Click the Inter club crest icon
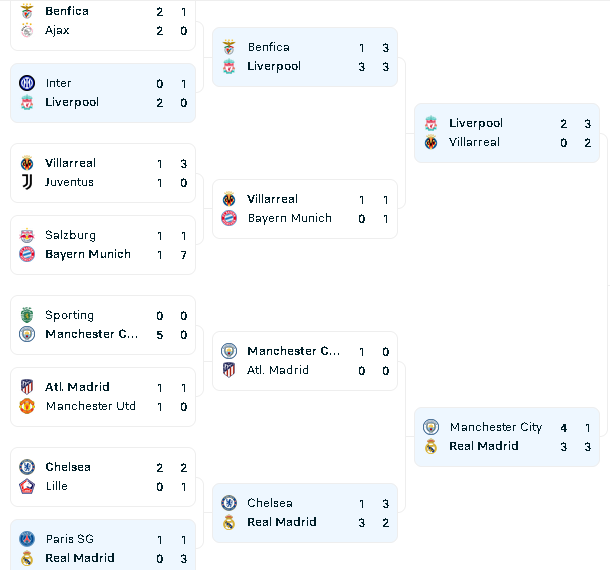This screenshot has width=610, height=570. (27, 83)
